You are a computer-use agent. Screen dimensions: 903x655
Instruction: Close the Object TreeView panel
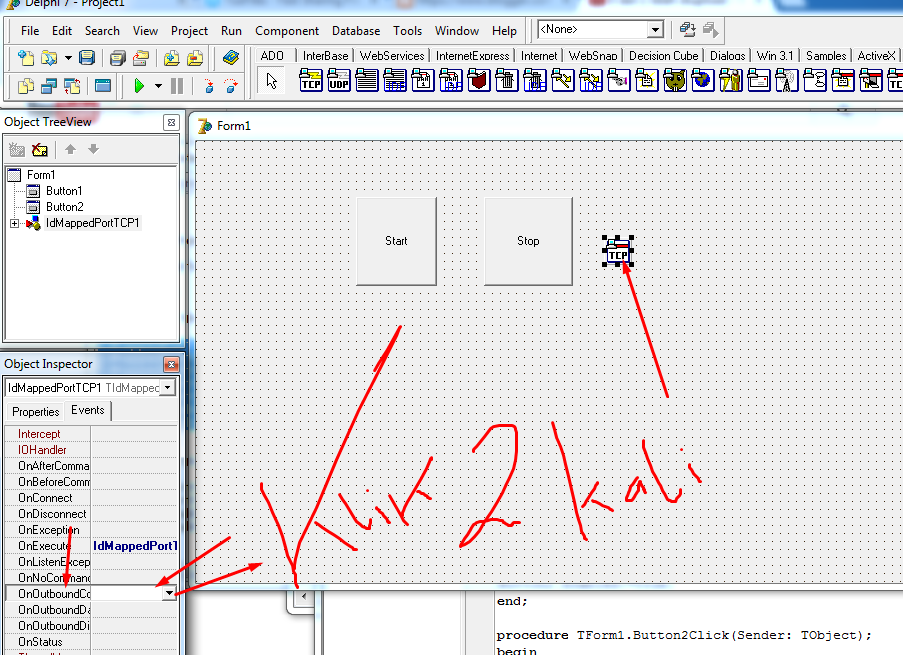[171, 122]
